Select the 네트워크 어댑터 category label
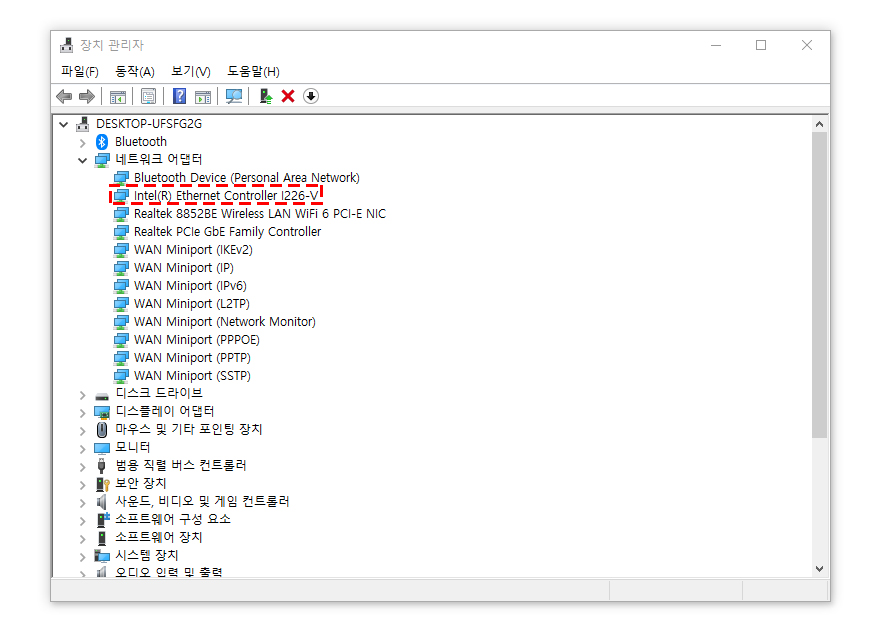This screenshot has height=630, width=880. click(158, 159)
